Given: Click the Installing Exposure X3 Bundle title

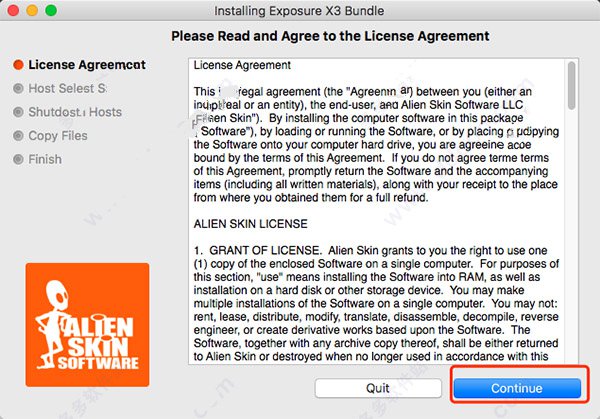Looking at the screenshot, I should point(299,11).
